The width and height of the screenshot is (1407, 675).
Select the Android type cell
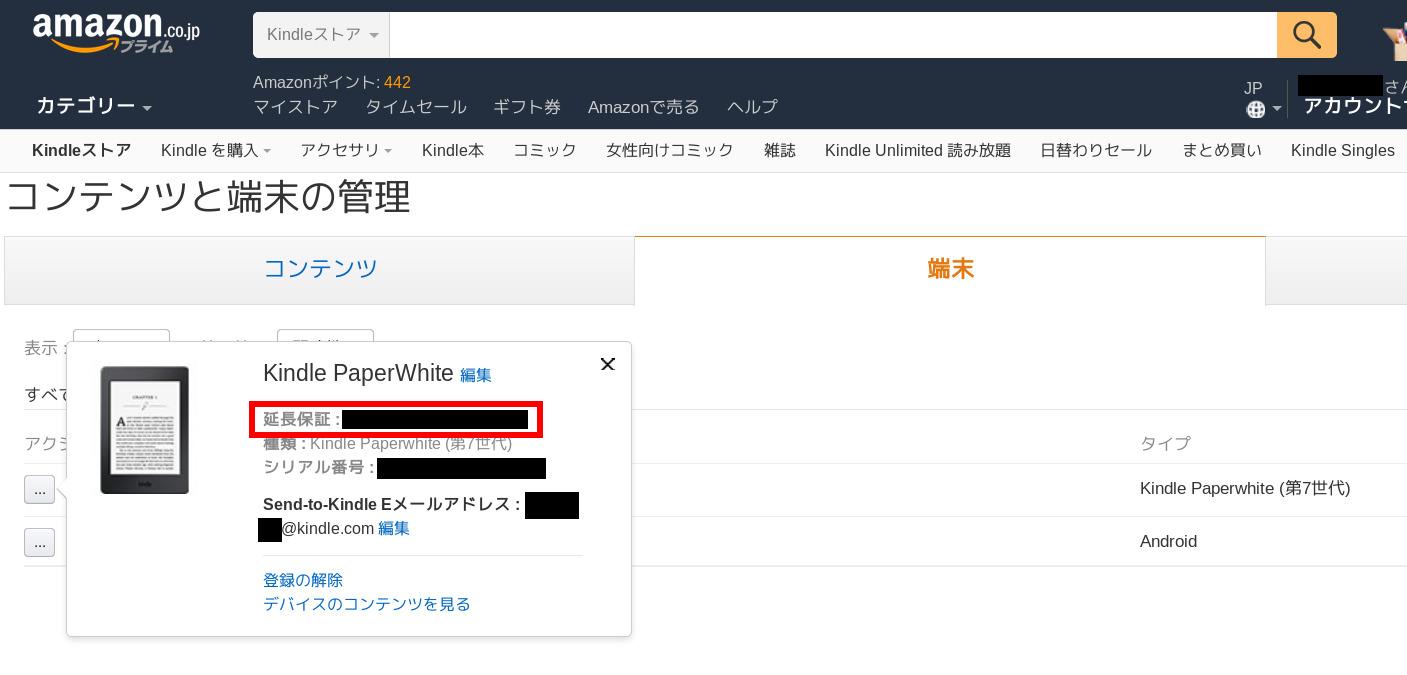click(x=1168, y=541)
